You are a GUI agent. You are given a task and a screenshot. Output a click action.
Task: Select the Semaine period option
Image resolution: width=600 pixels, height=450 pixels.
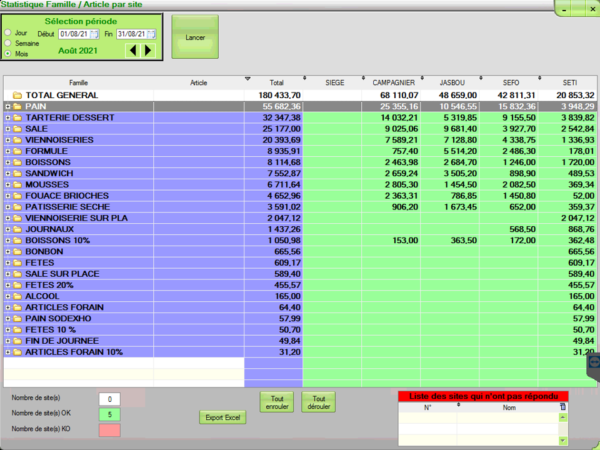click(7, 43)
